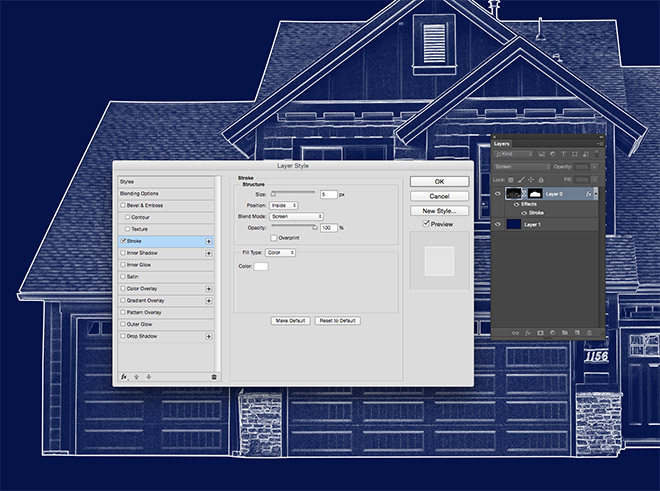Open the Fill Type dropdown
This screenshot has height=491, width=660.
(280, 253)
